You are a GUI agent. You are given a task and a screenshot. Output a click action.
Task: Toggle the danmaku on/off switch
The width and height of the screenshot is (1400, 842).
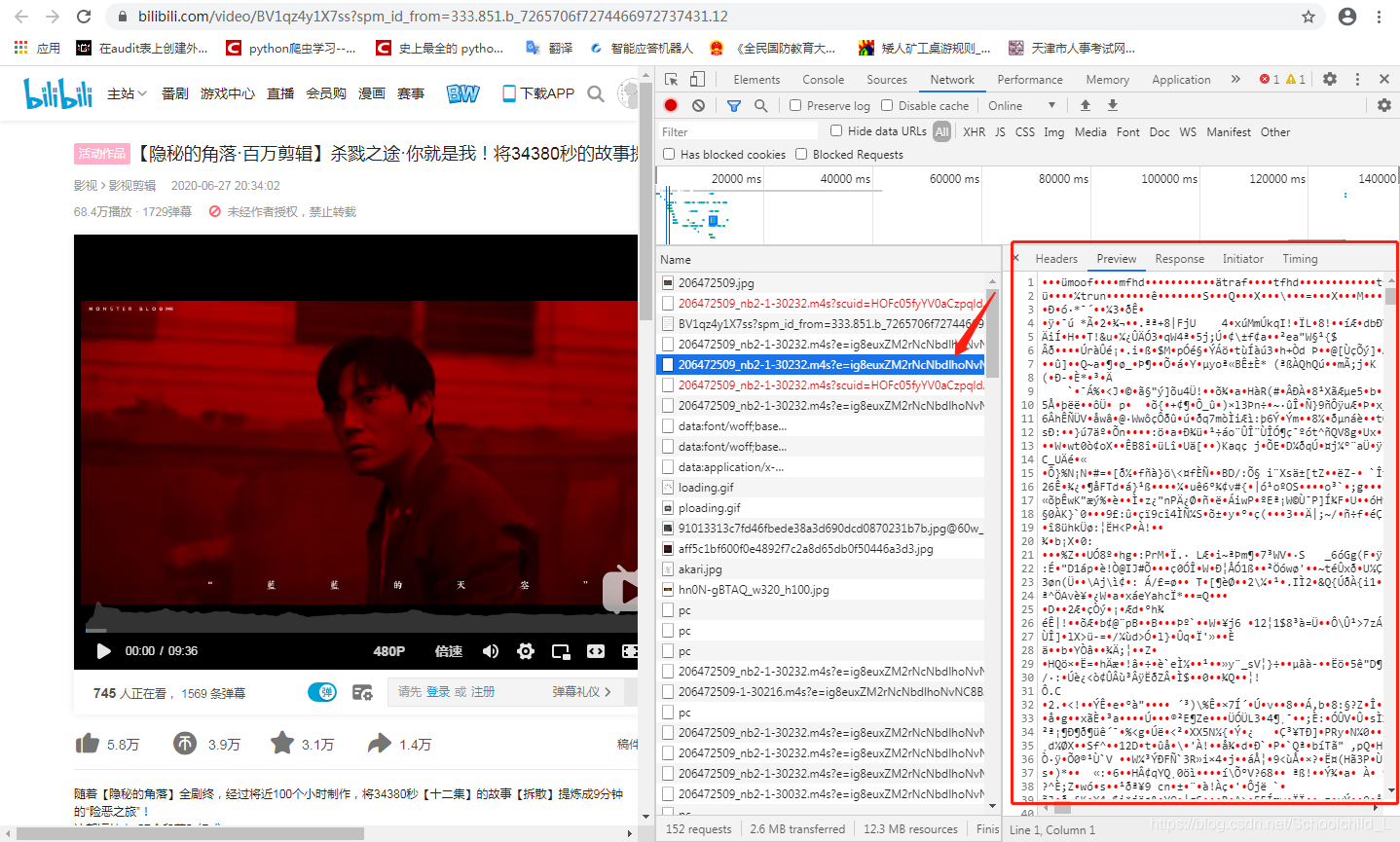(x=322, y=692)
